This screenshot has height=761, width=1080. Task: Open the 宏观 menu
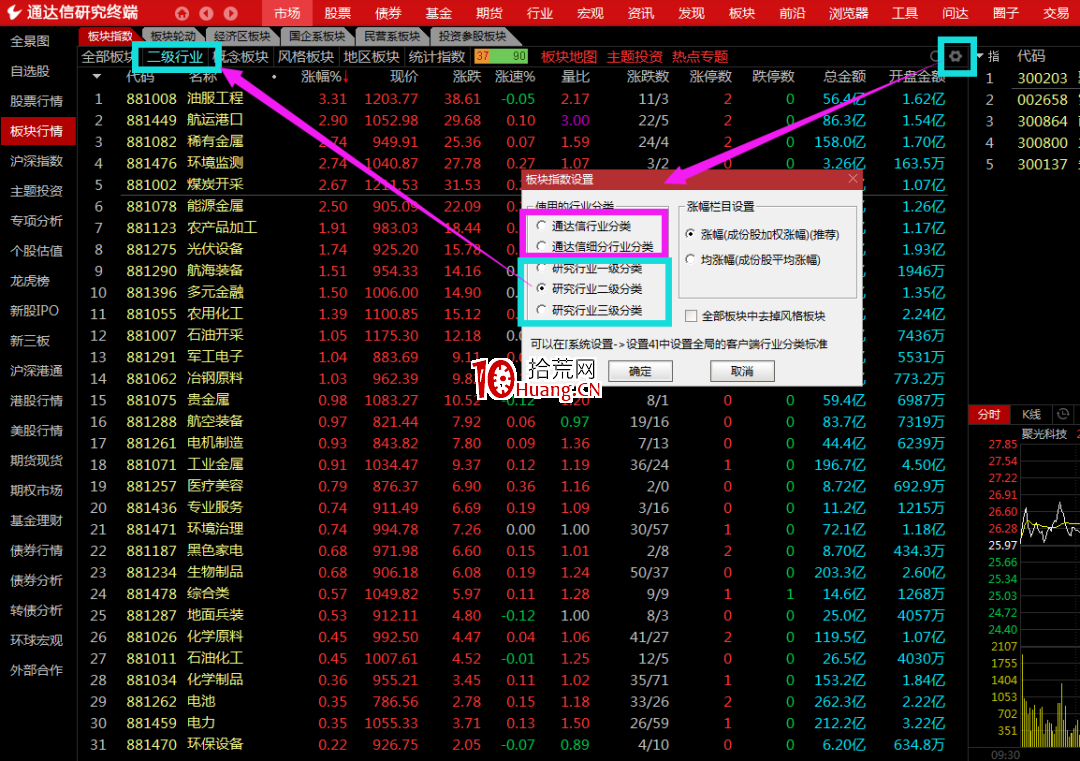(590, 13)
